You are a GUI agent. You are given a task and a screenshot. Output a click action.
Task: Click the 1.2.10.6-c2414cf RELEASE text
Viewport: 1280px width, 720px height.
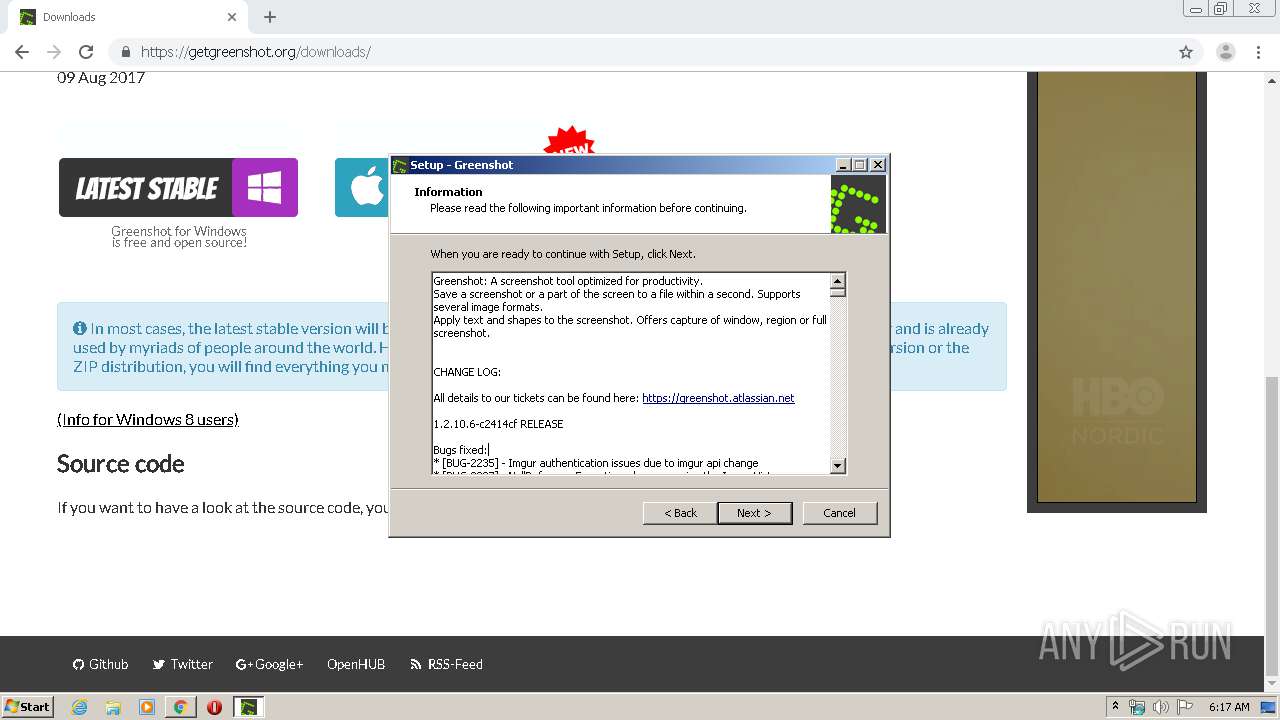pos(498,424)
